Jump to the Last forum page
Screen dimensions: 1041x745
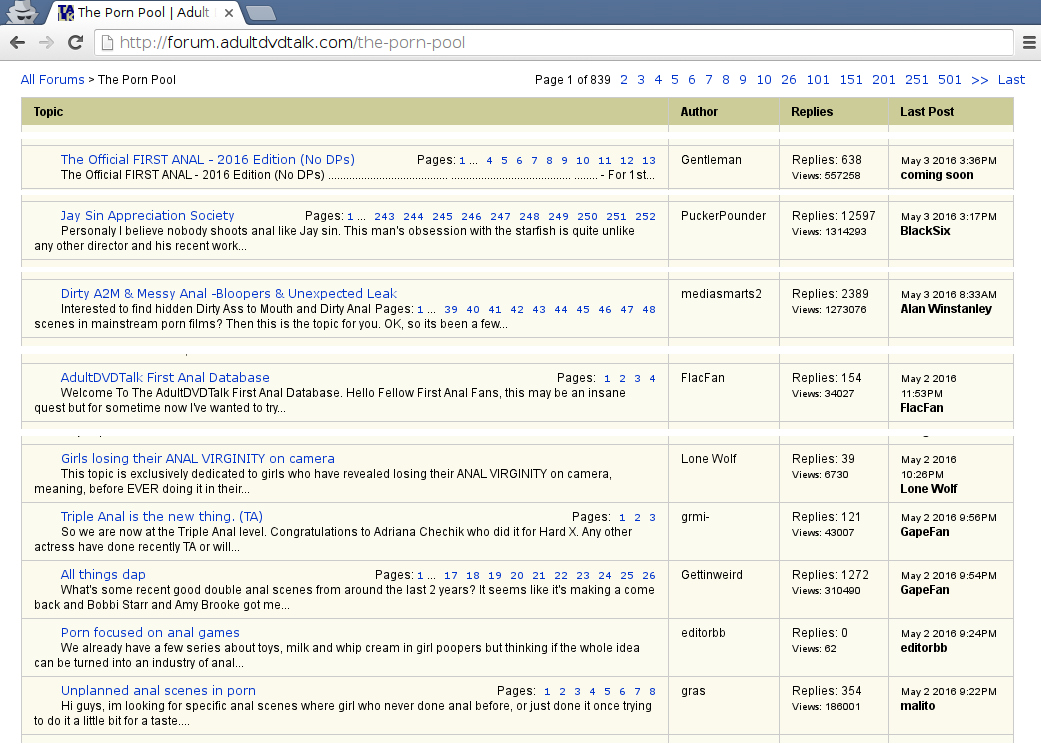tap(1011, 80)
